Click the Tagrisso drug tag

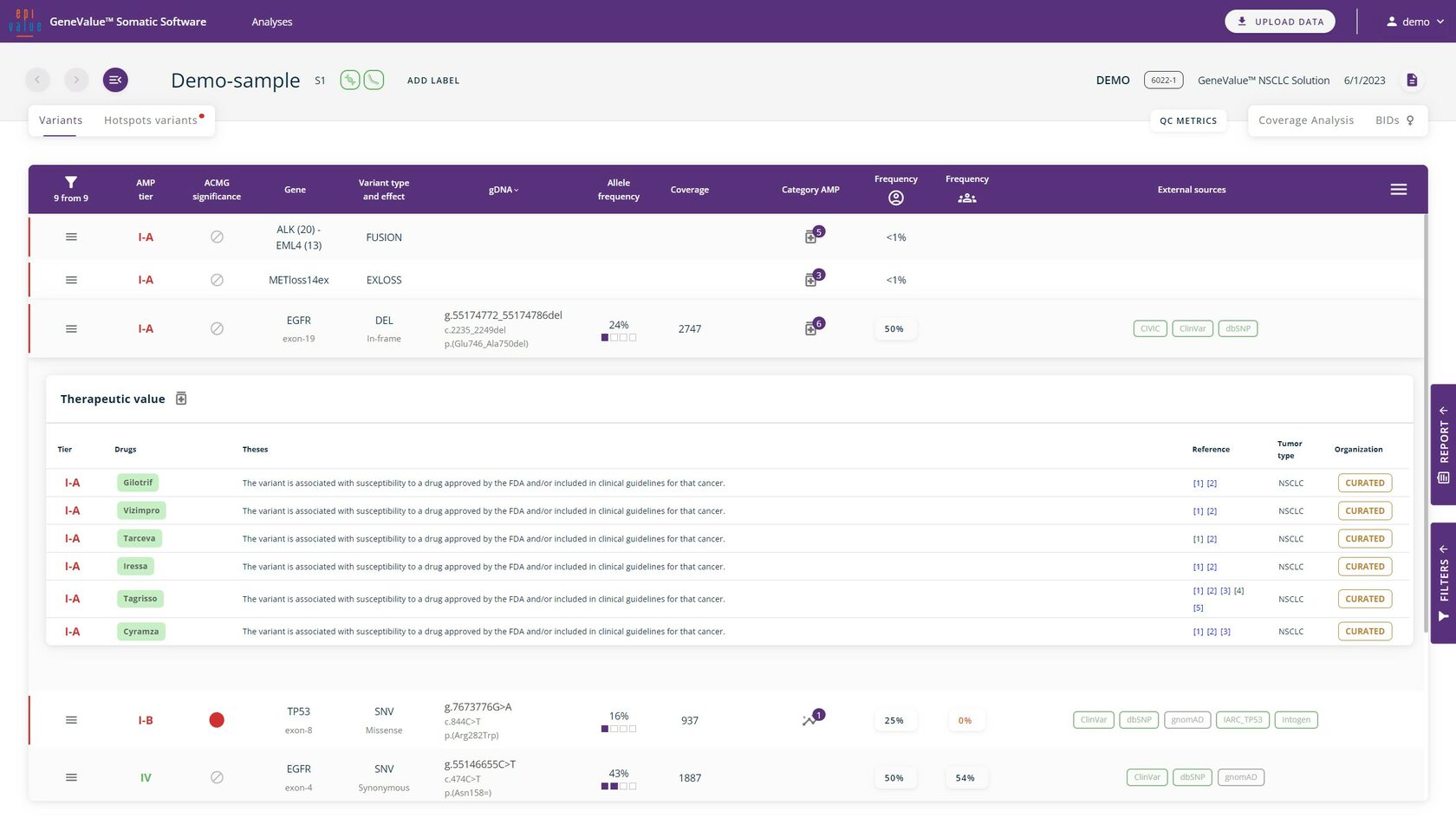point(140,599)
